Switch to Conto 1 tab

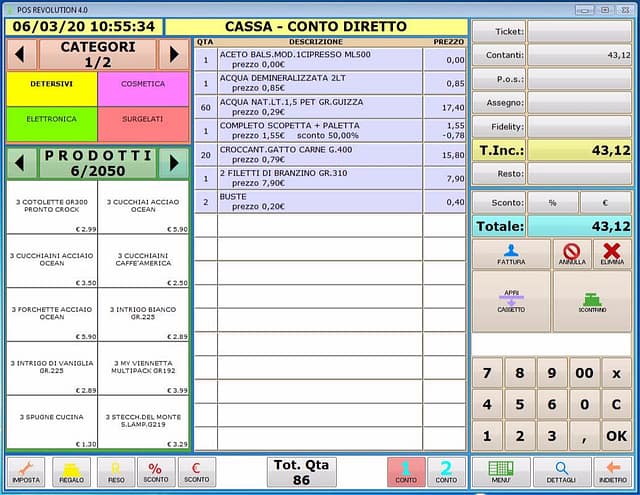tap(406, 471)
